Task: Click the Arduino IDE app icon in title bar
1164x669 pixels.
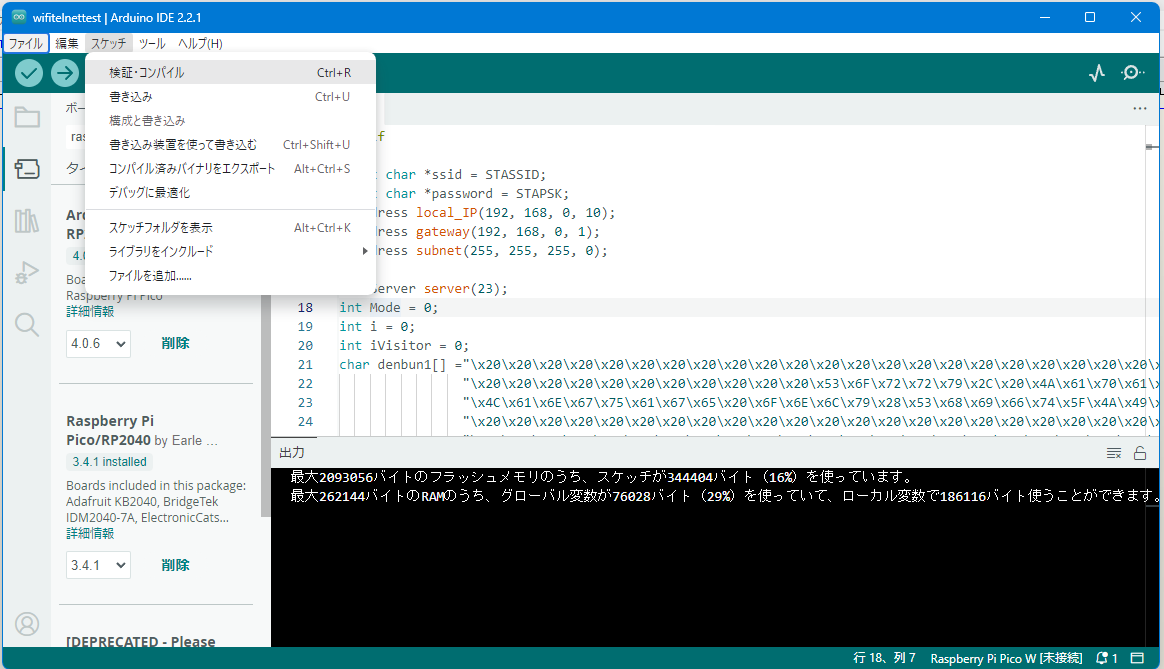Action: click(x=19, y=17)
